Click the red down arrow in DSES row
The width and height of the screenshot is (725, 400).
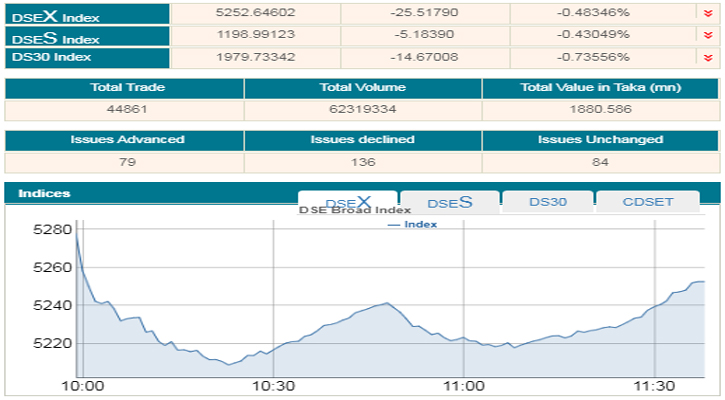tap(708, 35)
